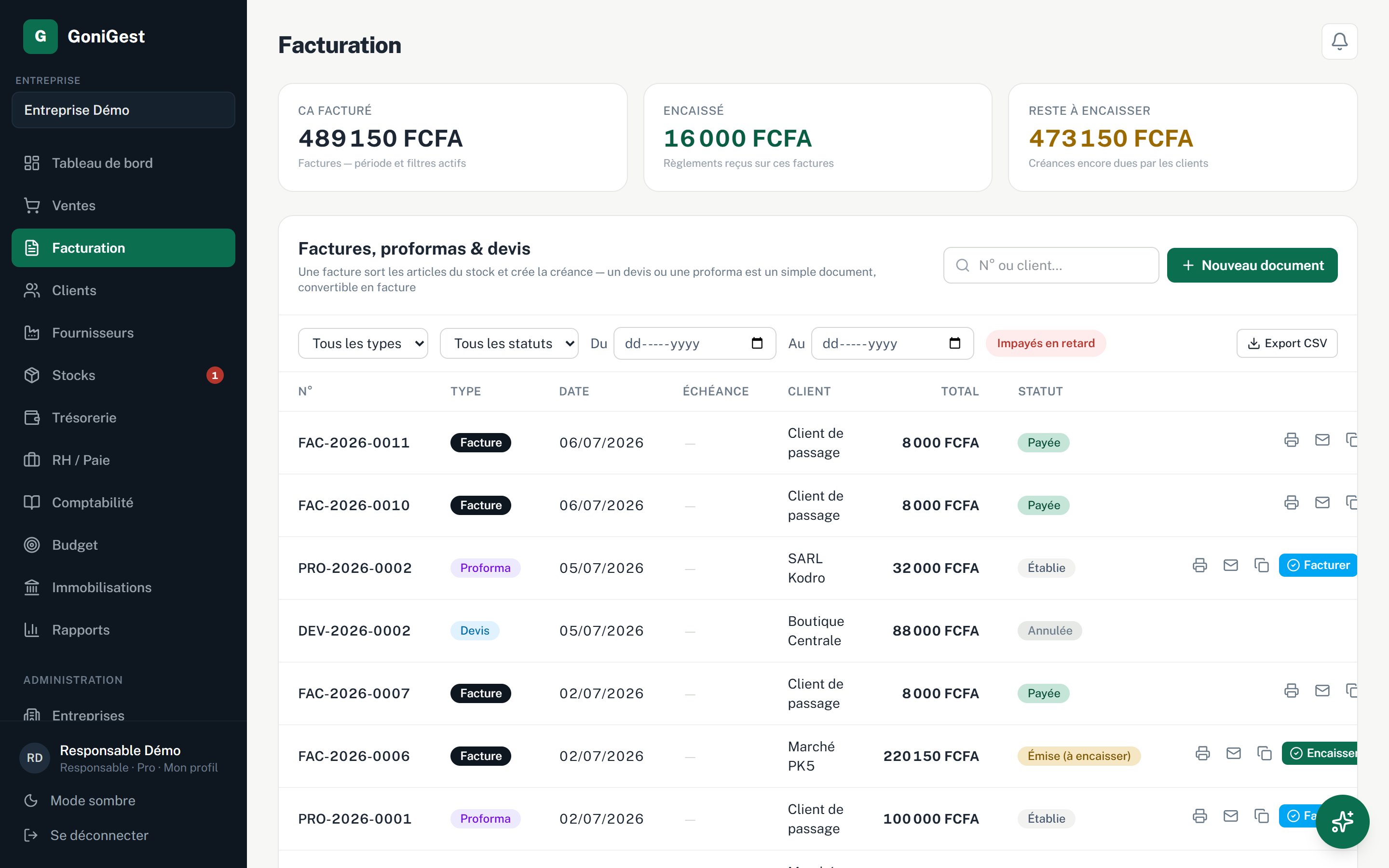Click Encaisser for FAC-2026-0006
The width and height of the screenshot is (1389, 868).
tap(1320, 753)
